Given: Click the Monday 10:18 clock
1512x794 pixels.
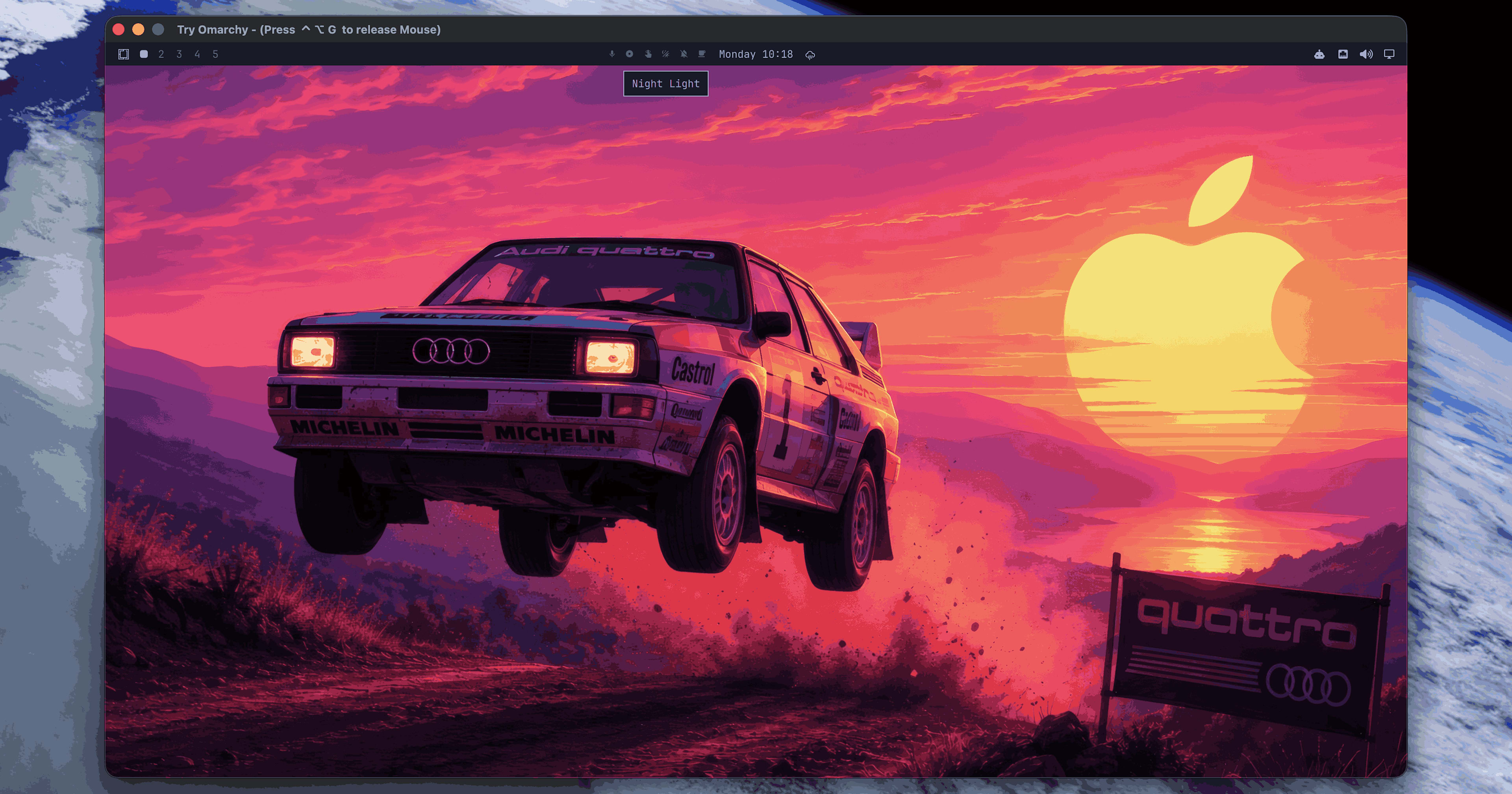Looking at the screenshot, I should point(756,54).
